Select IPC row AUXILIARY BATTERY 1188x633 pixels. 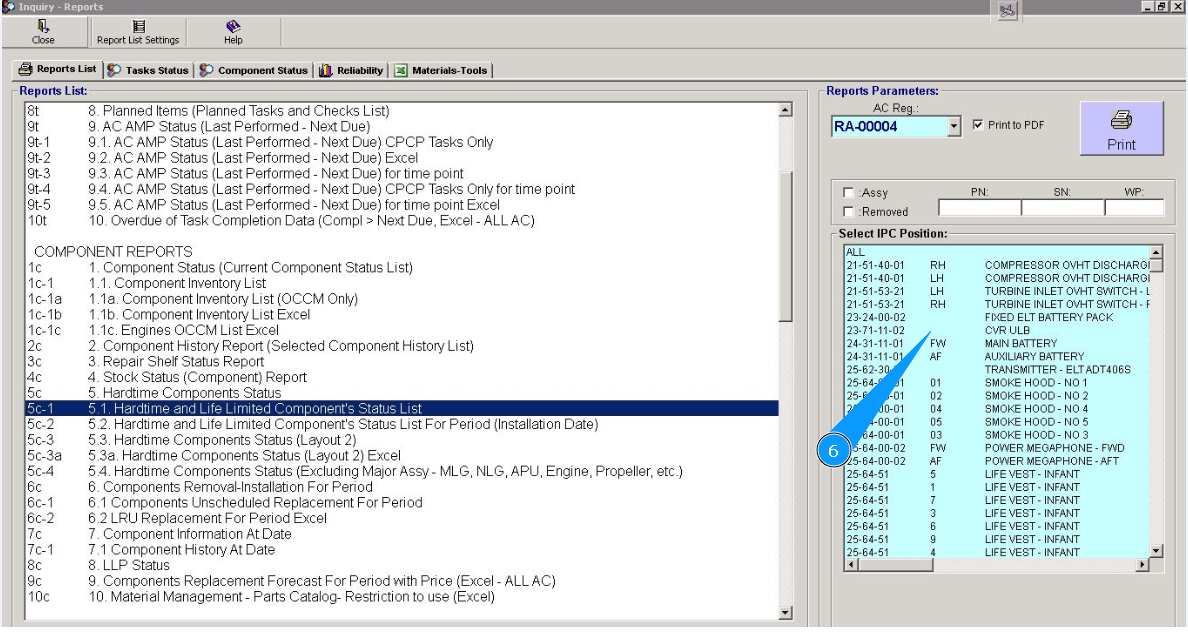click(x=997, y=356)
